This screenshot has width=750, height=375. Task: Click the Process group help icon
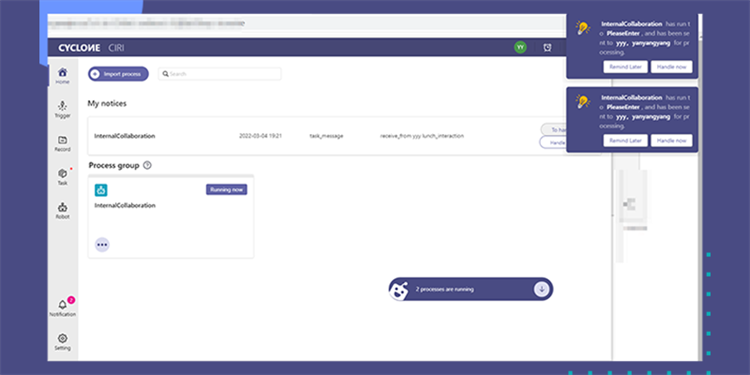(147, 165)
